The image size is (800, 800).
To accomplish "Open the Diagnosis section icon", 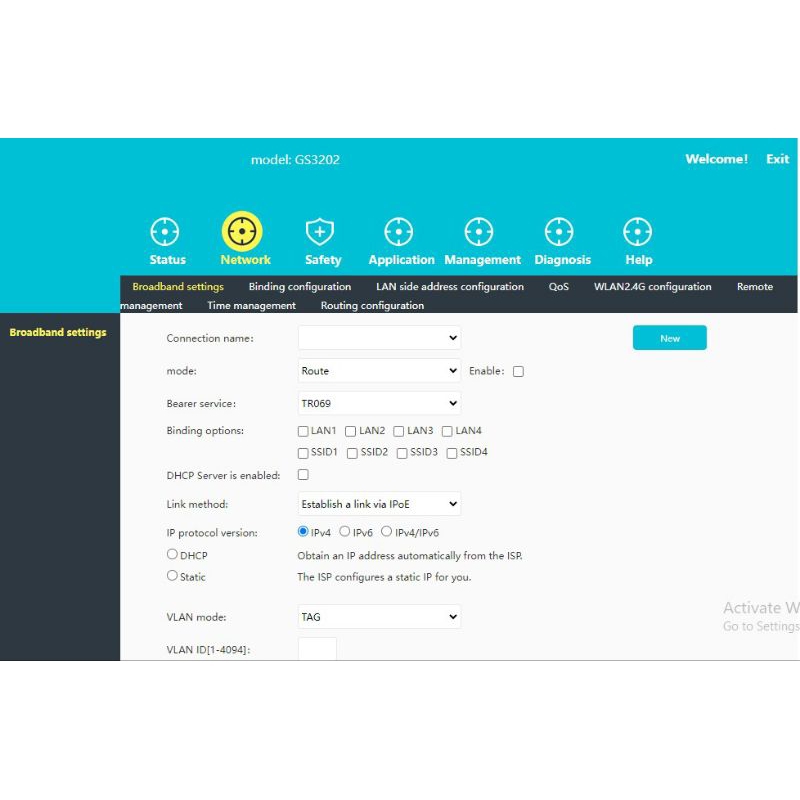I will tap(559, 232).
